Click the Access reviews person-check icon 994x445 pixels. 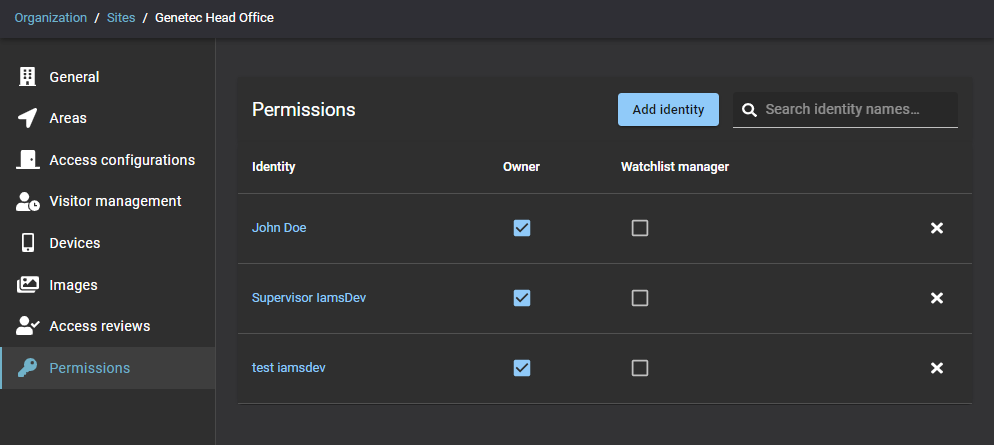pyautogui.click(x=28, y=326)
